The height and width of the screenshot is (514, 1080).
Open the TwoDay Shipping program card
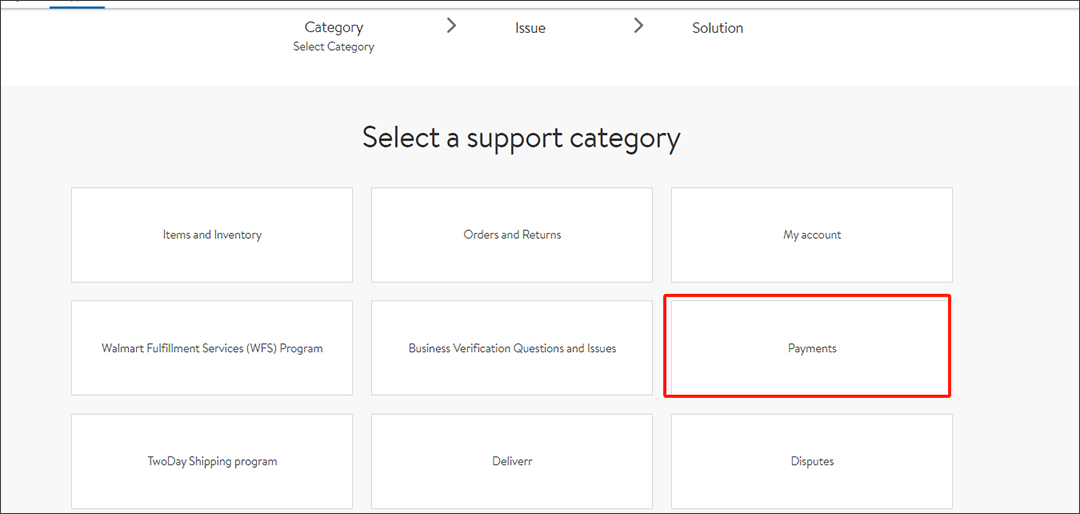(x=212, y=461)
